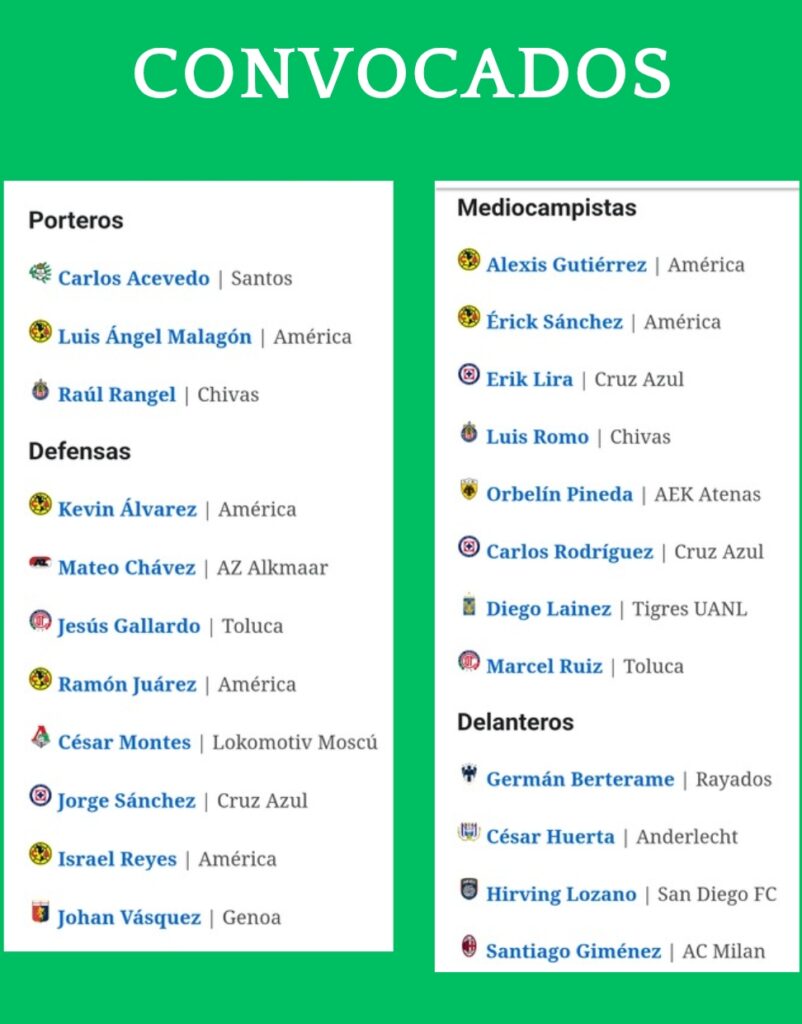Screen dimensions: 802x1024
Task: Click the CONVOCADOS title at the top
Action: coord(401,72)
